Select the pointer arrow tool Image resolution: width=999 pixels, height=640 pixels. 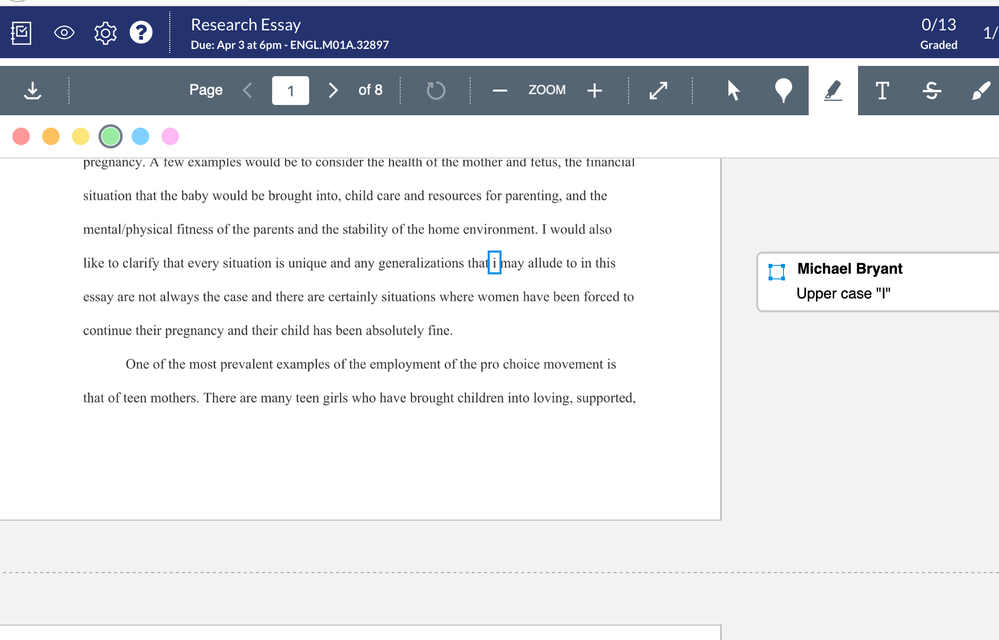tap(733, 91)
